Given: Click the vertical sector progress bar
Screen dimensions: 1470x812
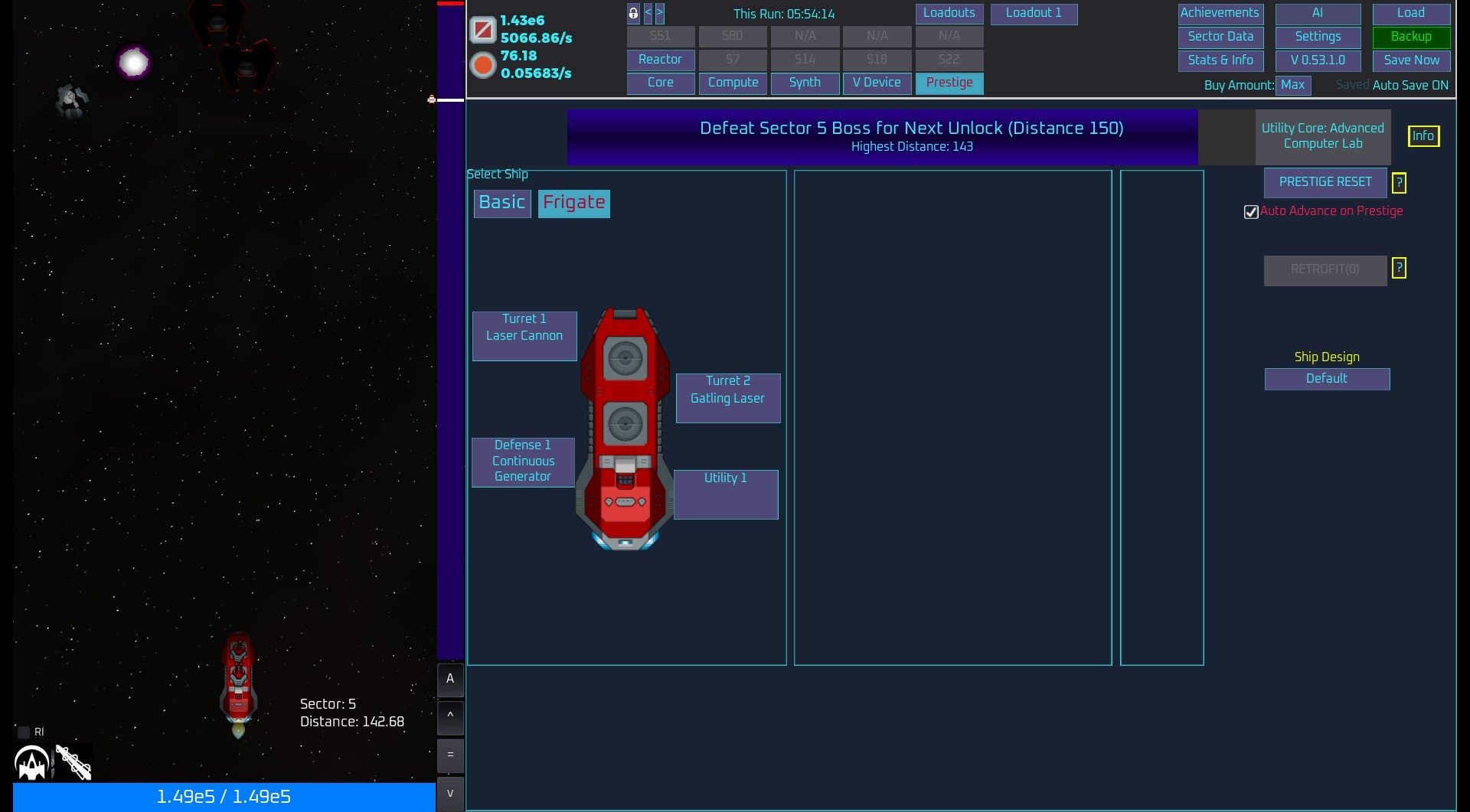Looking at the screenshot, I should tap(450, 329).
